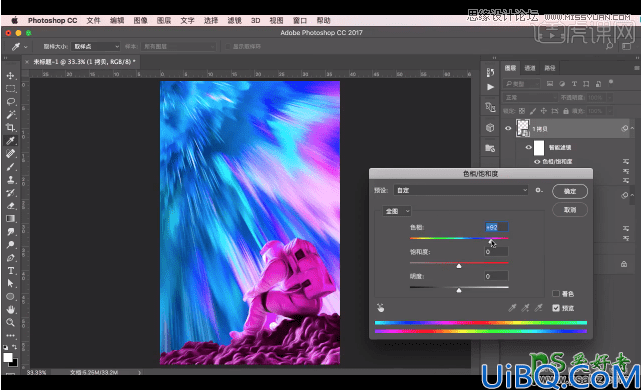This screenshot has width=641, height=391.
Task: Toggle Smart Filters visibility eye
Action: click(x=528, y=147)
